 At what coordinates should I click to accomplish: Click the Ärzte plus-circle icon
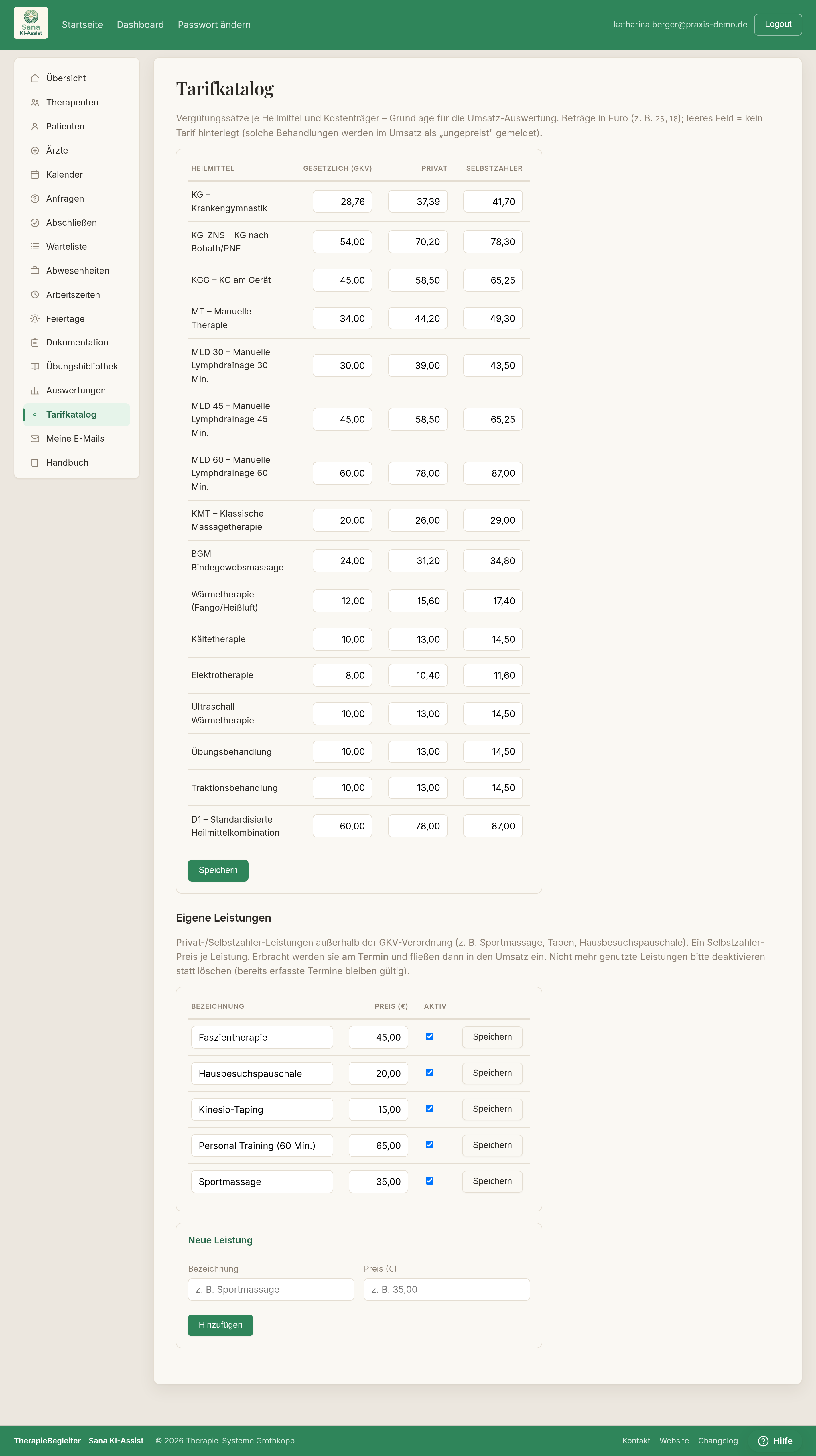35,150
